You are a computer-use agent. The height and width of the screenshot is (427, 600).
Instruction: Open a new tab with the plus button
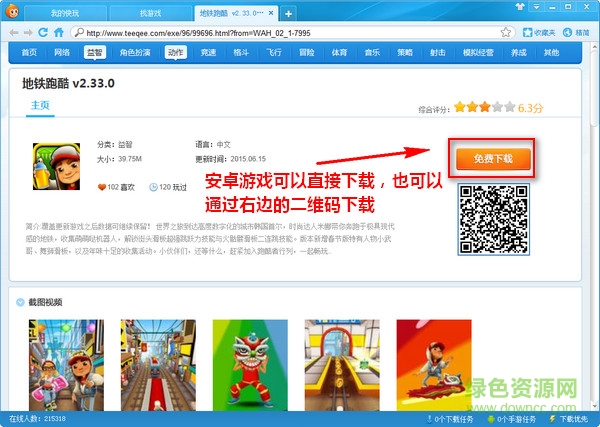pyautogui.click(x=288, y=14)
